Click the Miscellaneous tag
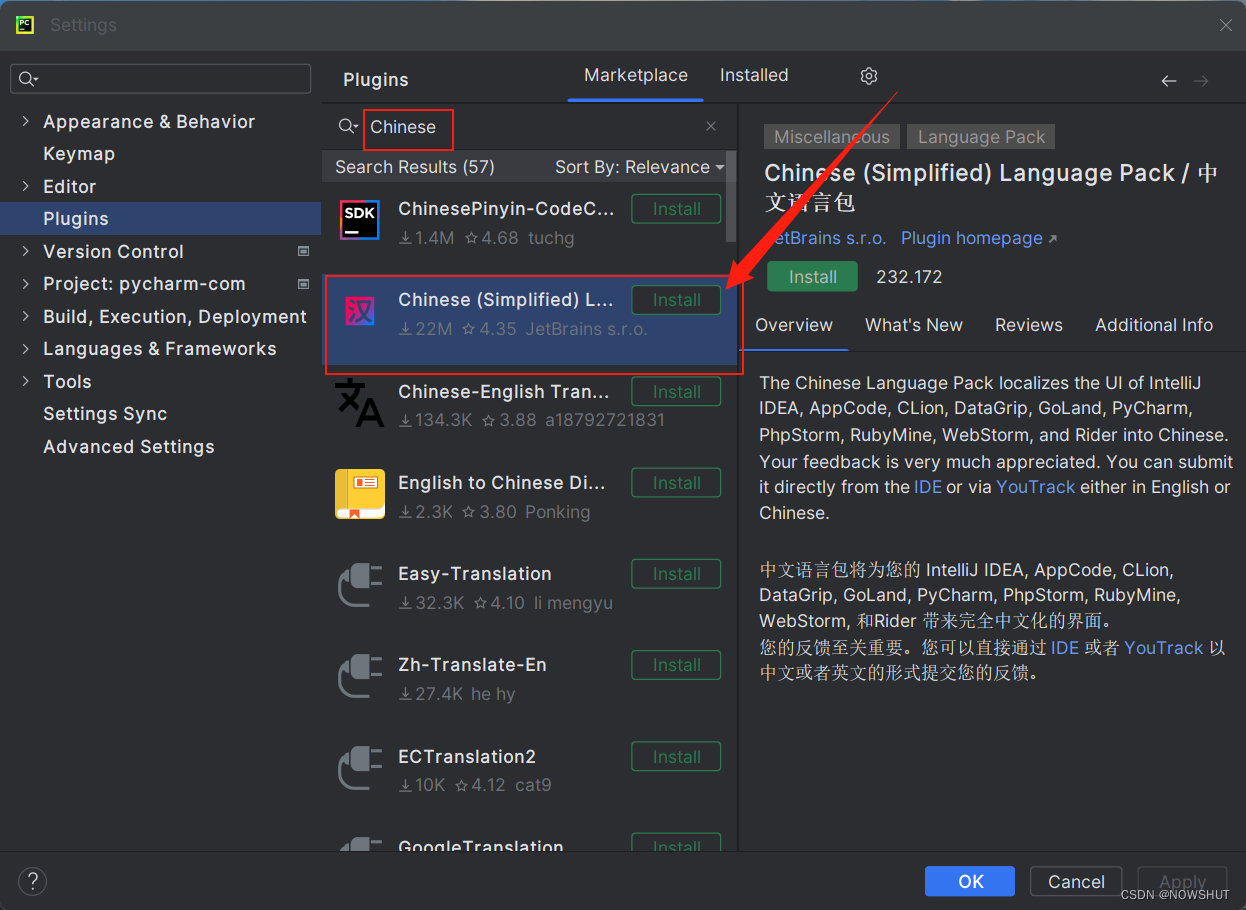 832,137
